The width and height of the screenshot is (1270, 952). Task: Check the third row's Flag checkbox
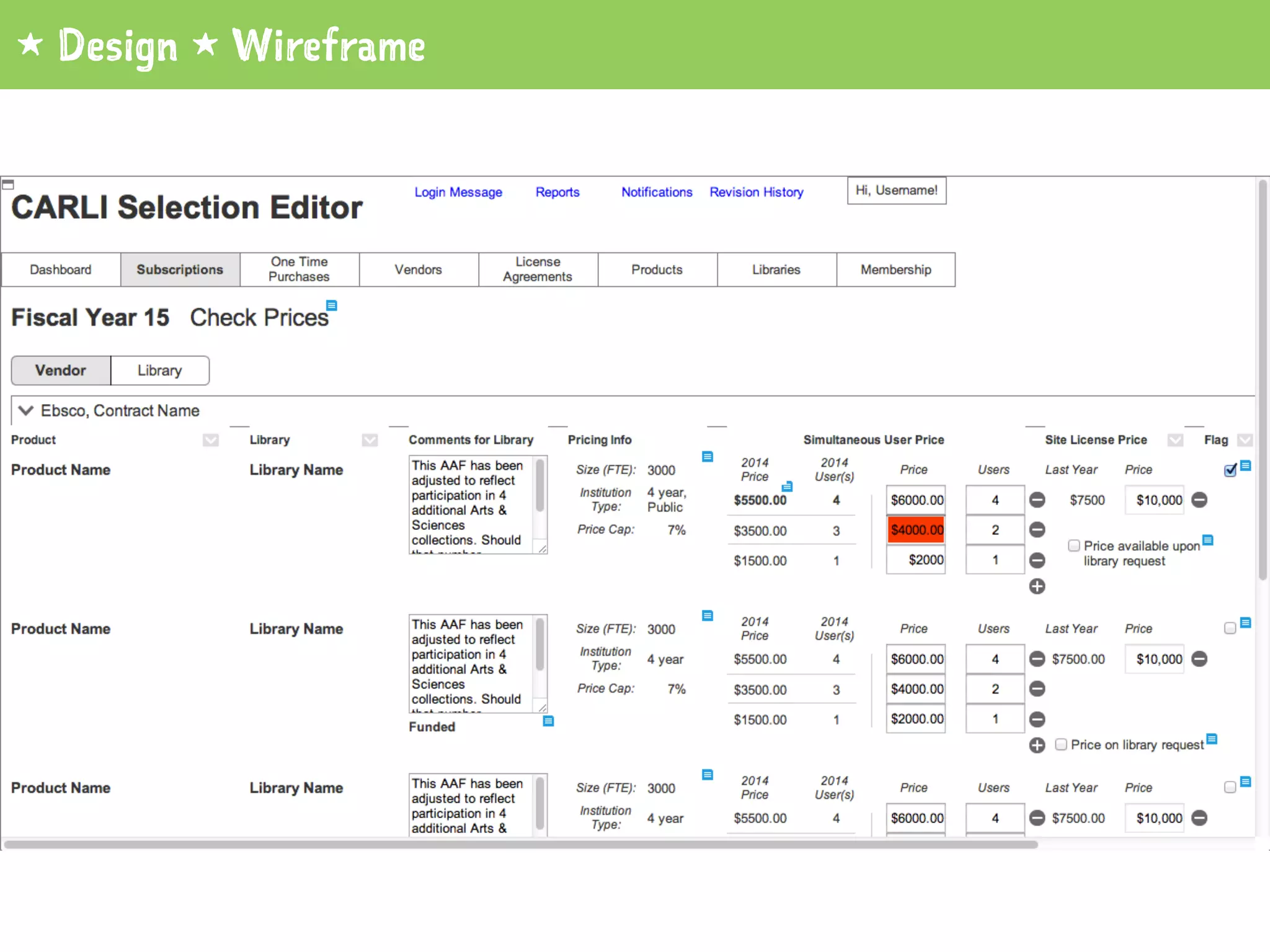1230,787
